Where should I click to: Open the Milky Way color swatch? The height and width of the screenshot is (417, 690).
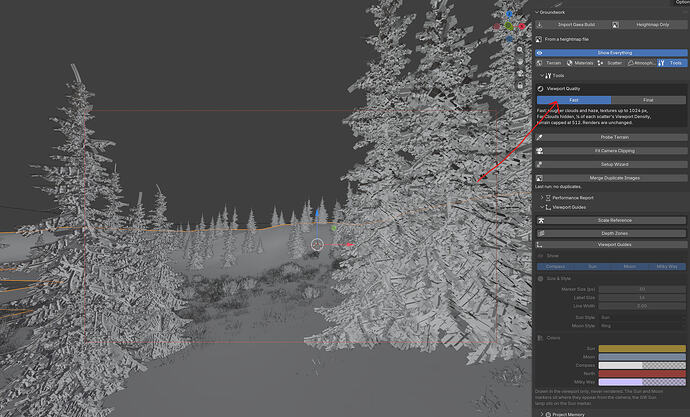click(642, 382)
